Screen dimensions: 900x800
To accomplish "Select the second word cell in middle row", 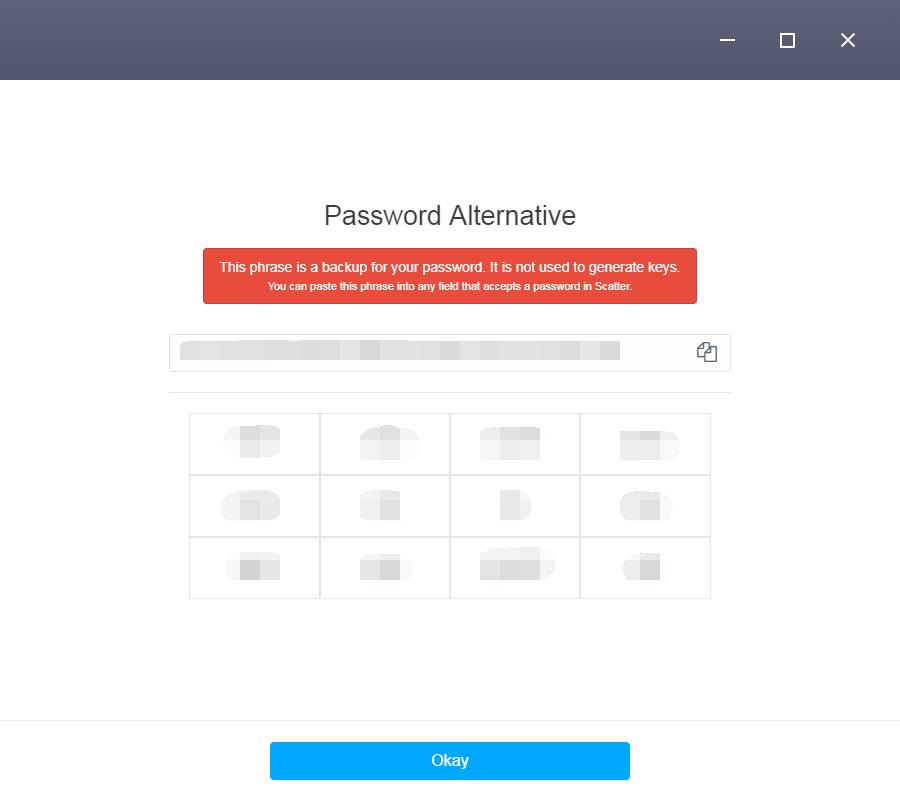I will point(385,506).
